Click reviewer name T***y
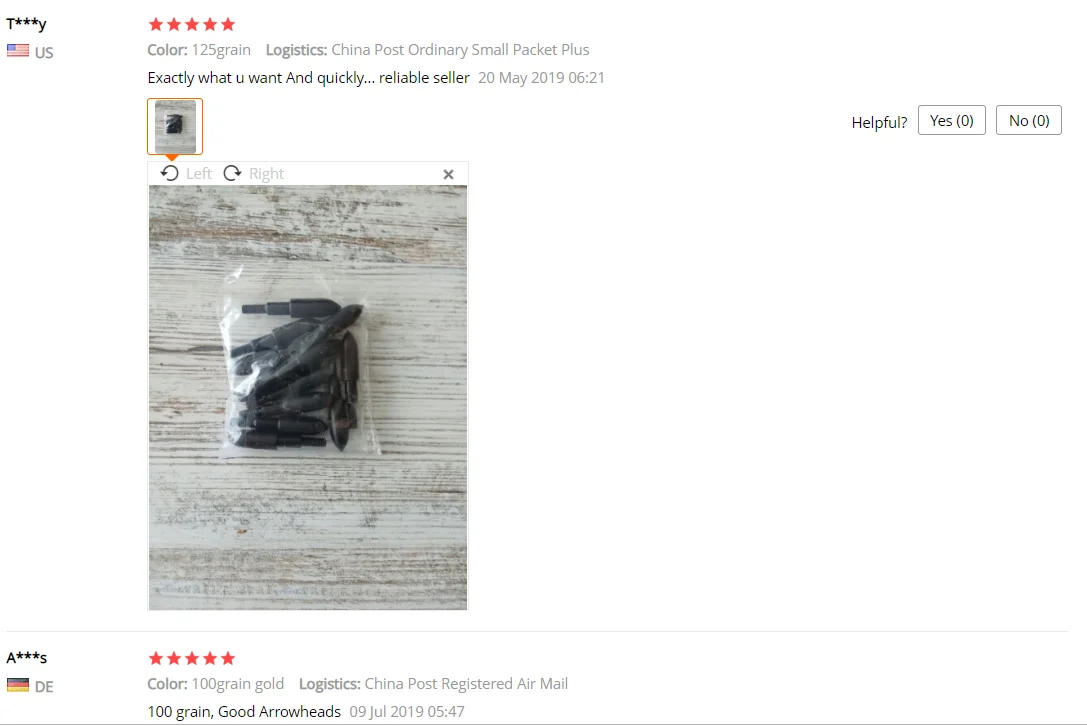This screenshot has width=1087, height=726. (26, 24)
